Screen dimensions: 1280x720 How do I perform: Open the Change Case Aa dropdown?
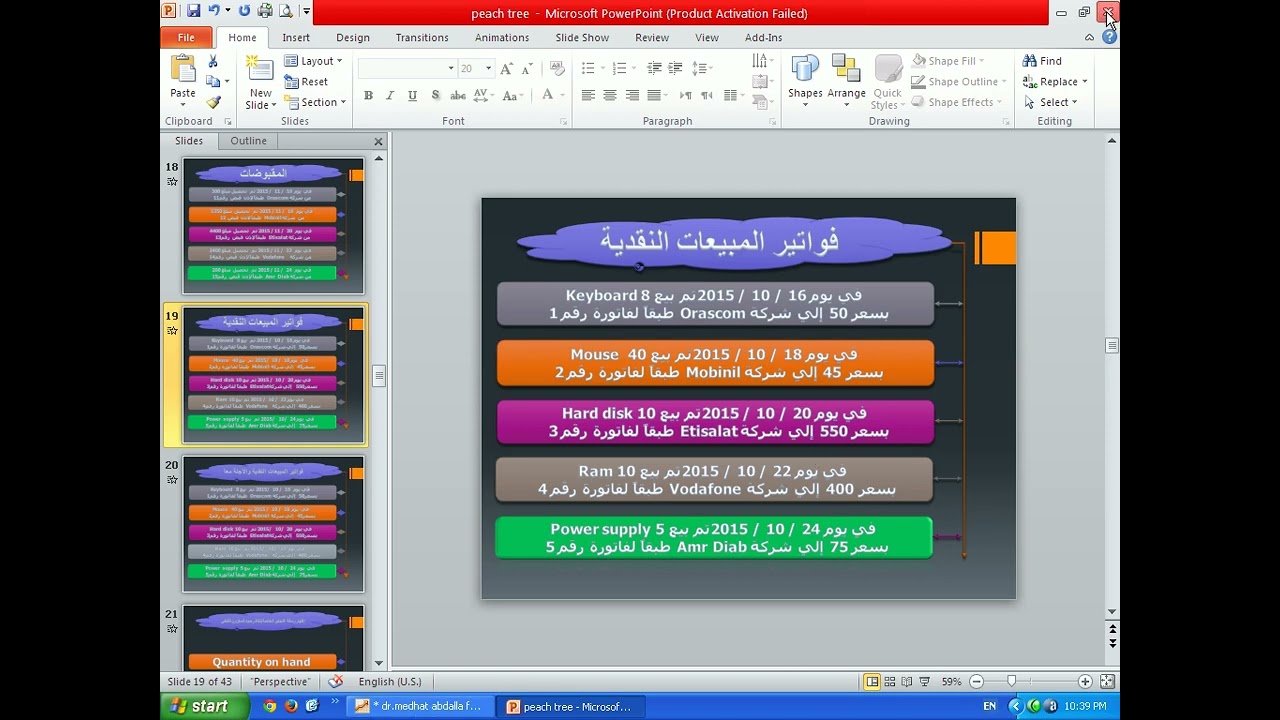click(x=512, y=96)
